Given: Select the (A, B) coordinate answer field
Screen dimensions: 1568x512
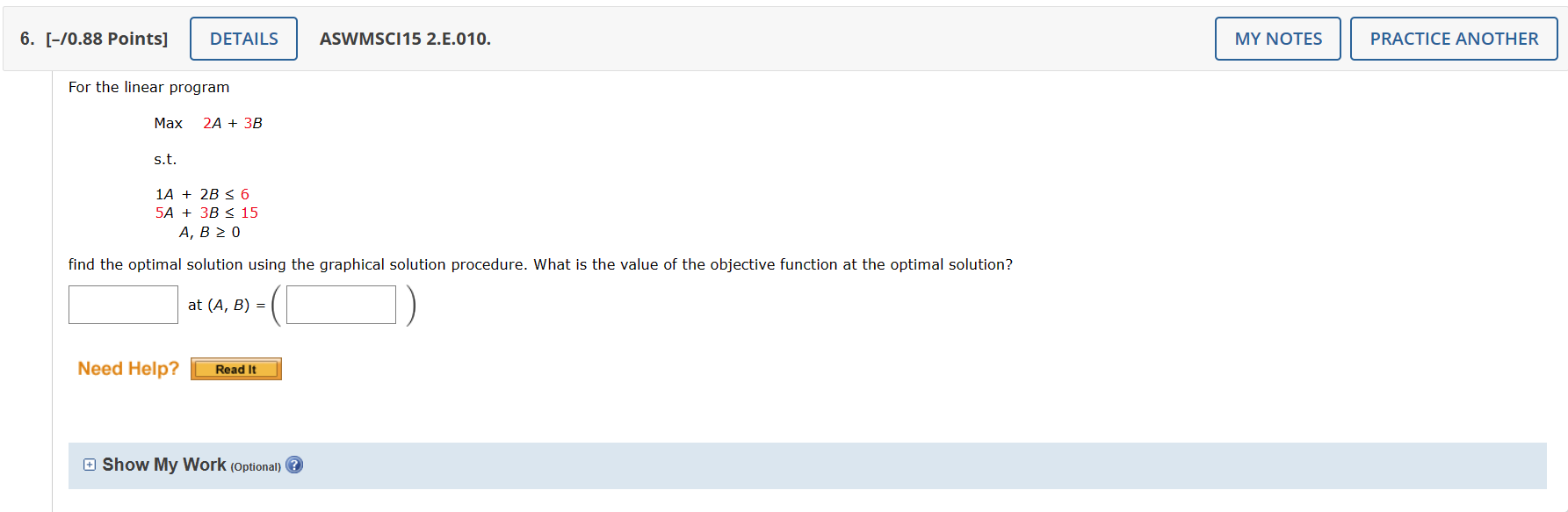Looking at the screenshot, I should pos(340,304).
